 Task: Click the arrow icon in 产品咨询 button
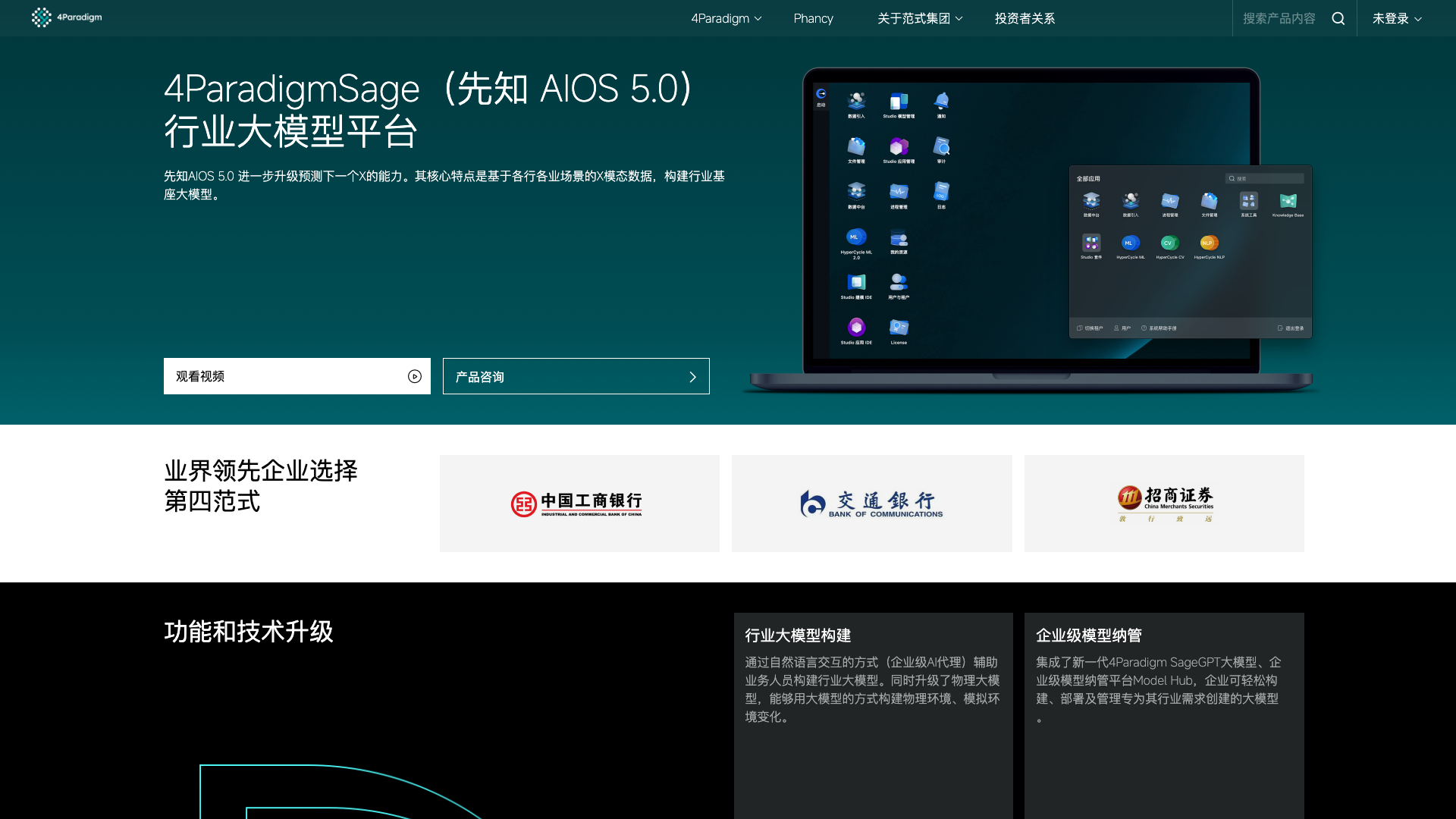[x=692, y=377]
